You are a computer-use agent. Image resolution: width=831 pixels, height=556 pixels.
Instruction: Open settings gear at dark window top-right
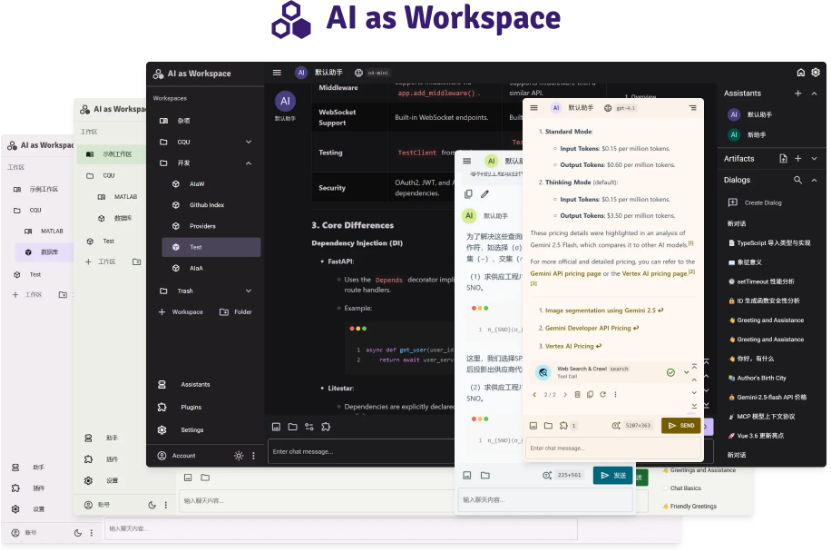(x=816, y=73)
